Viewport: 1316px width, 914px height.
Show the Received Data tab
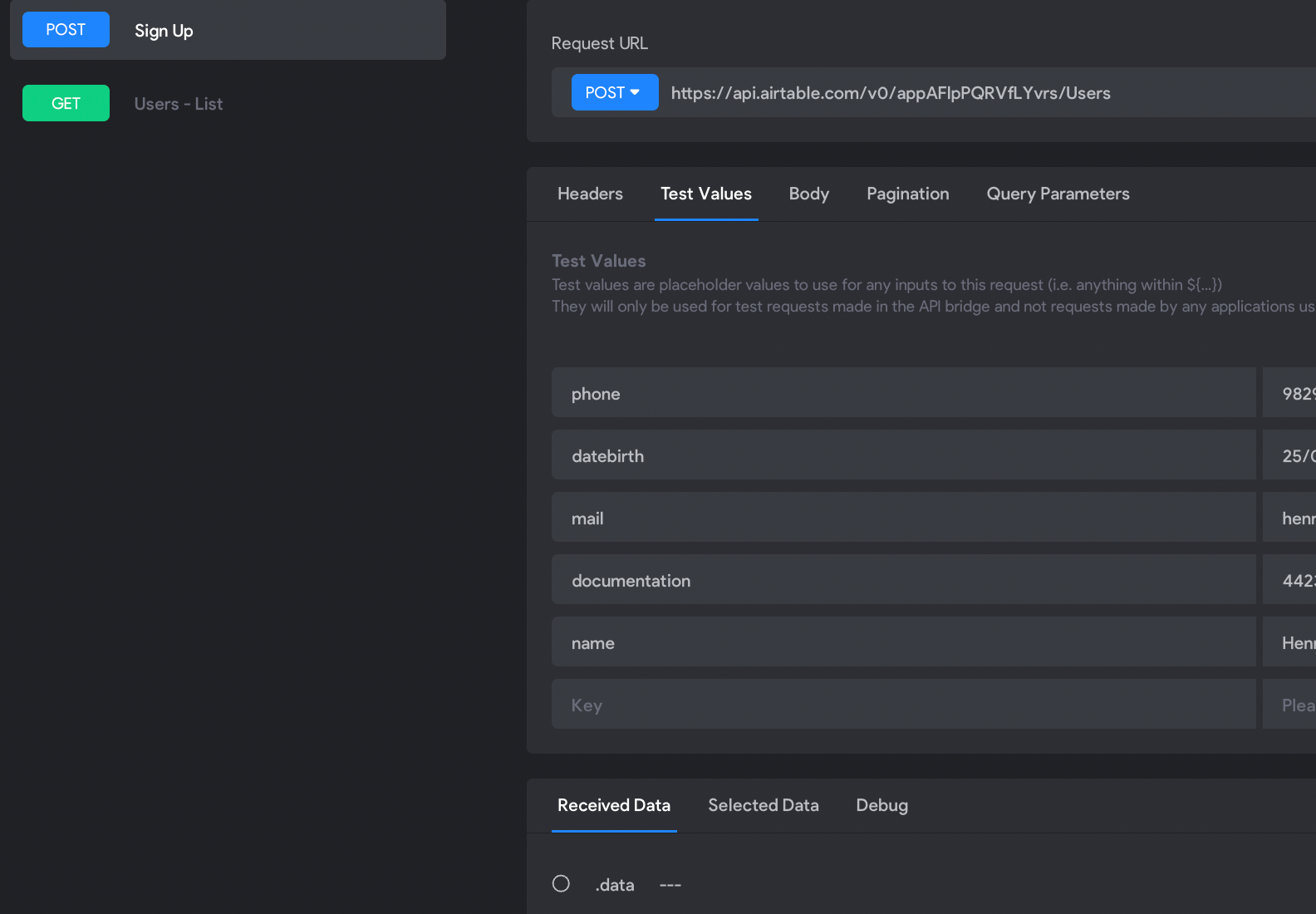[614, 805]
